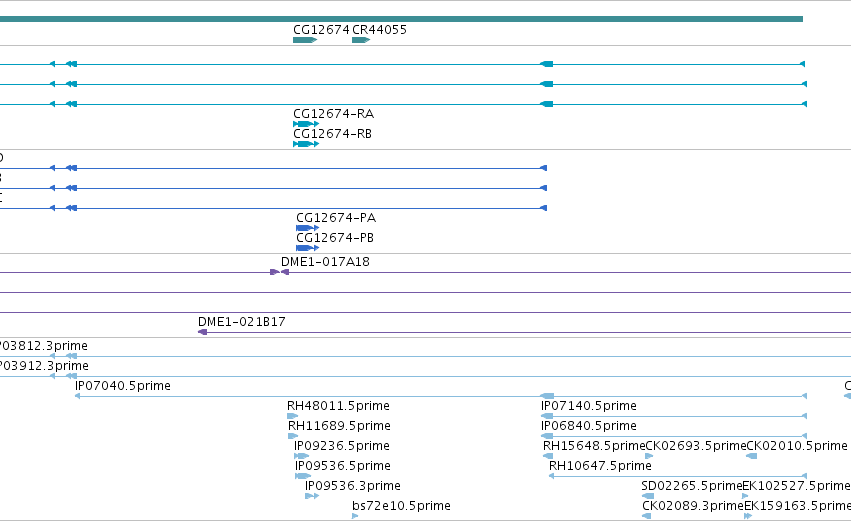Screen dimensions: 851x521
Task: Select the IP09536.3prime label
Action: tap(353, 486)
